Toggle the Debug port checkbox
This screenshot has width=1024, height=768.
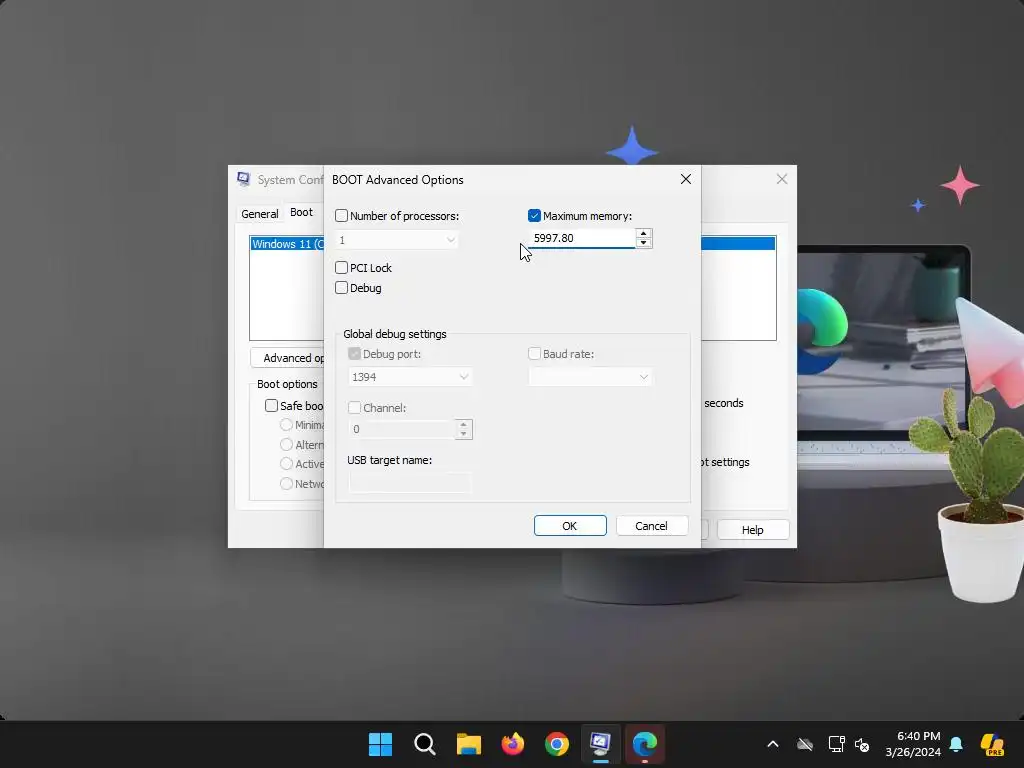[355, 353]
